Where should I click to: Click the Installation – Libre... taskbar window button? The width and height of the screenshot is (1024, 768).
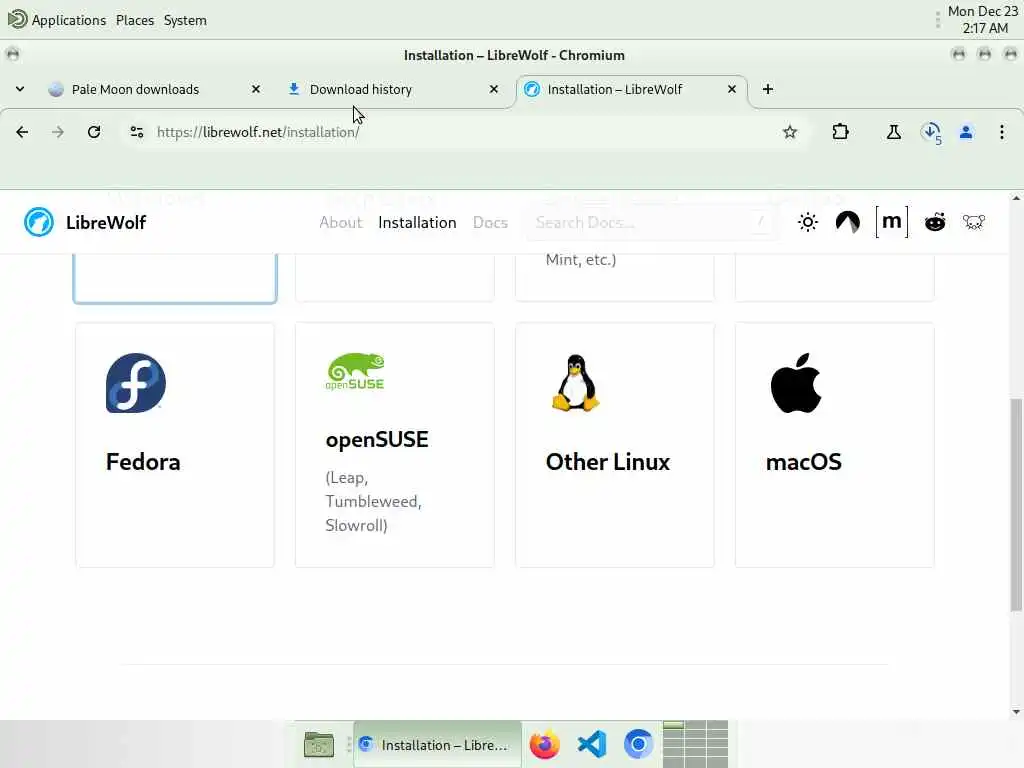[438, 744]
